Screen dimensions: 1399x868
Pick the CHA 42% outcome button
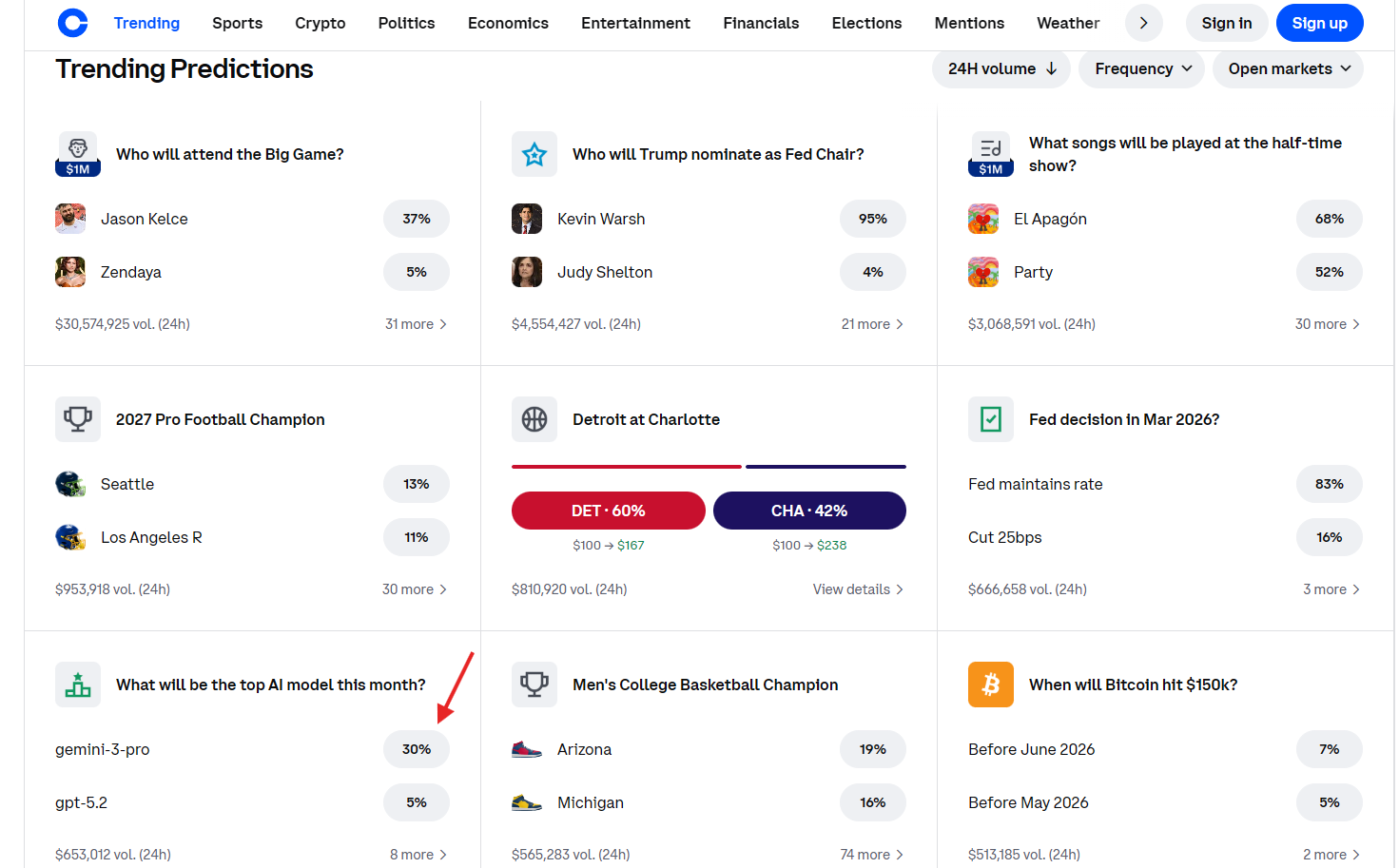click(809, 511)
